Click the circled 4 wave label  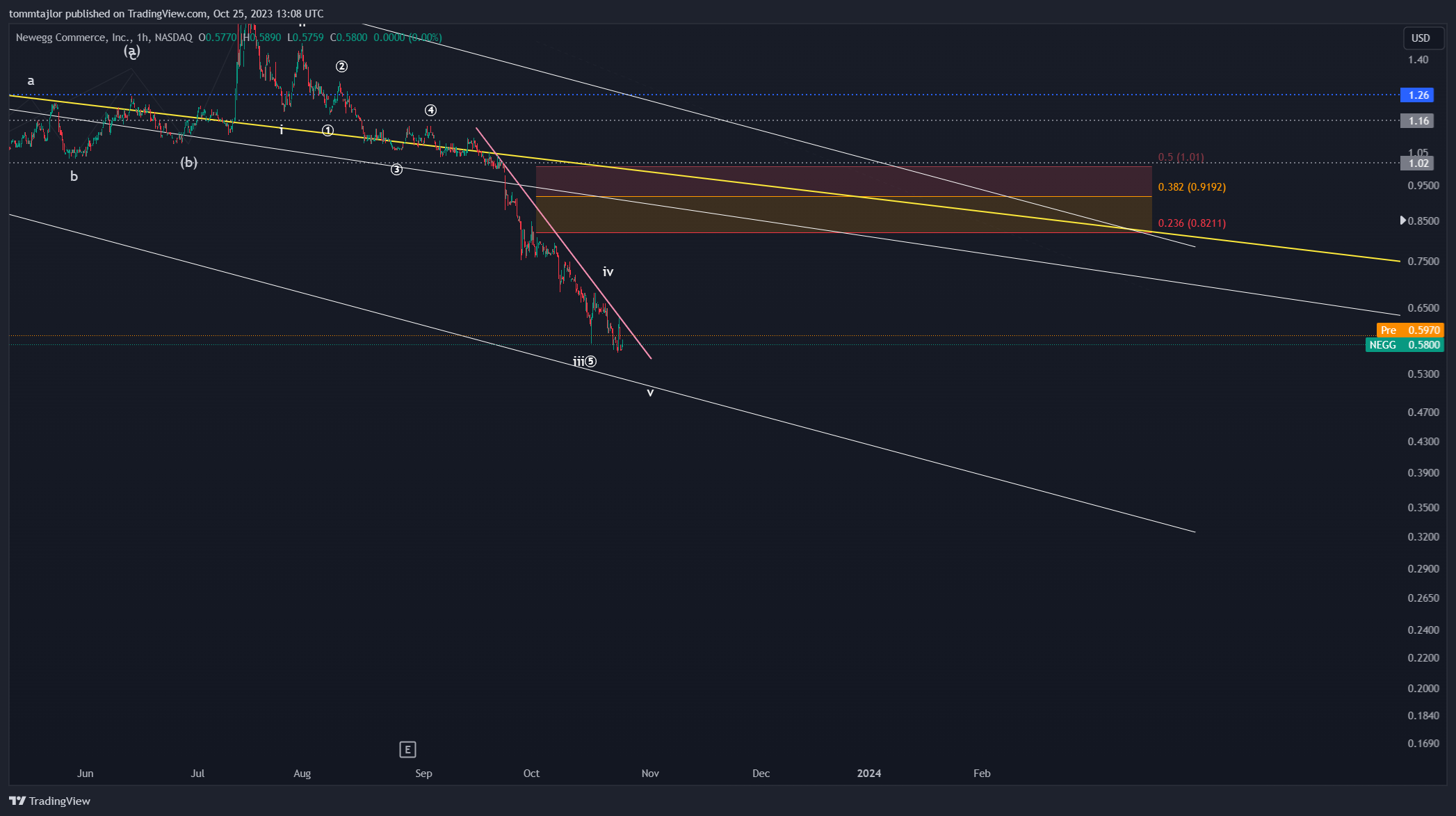pos(430,111)
